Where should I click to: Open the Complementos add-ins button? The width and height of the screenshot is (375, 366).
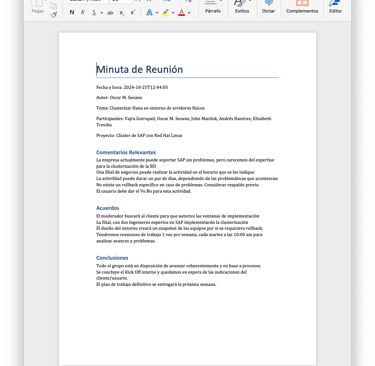(x=302, y=7)
